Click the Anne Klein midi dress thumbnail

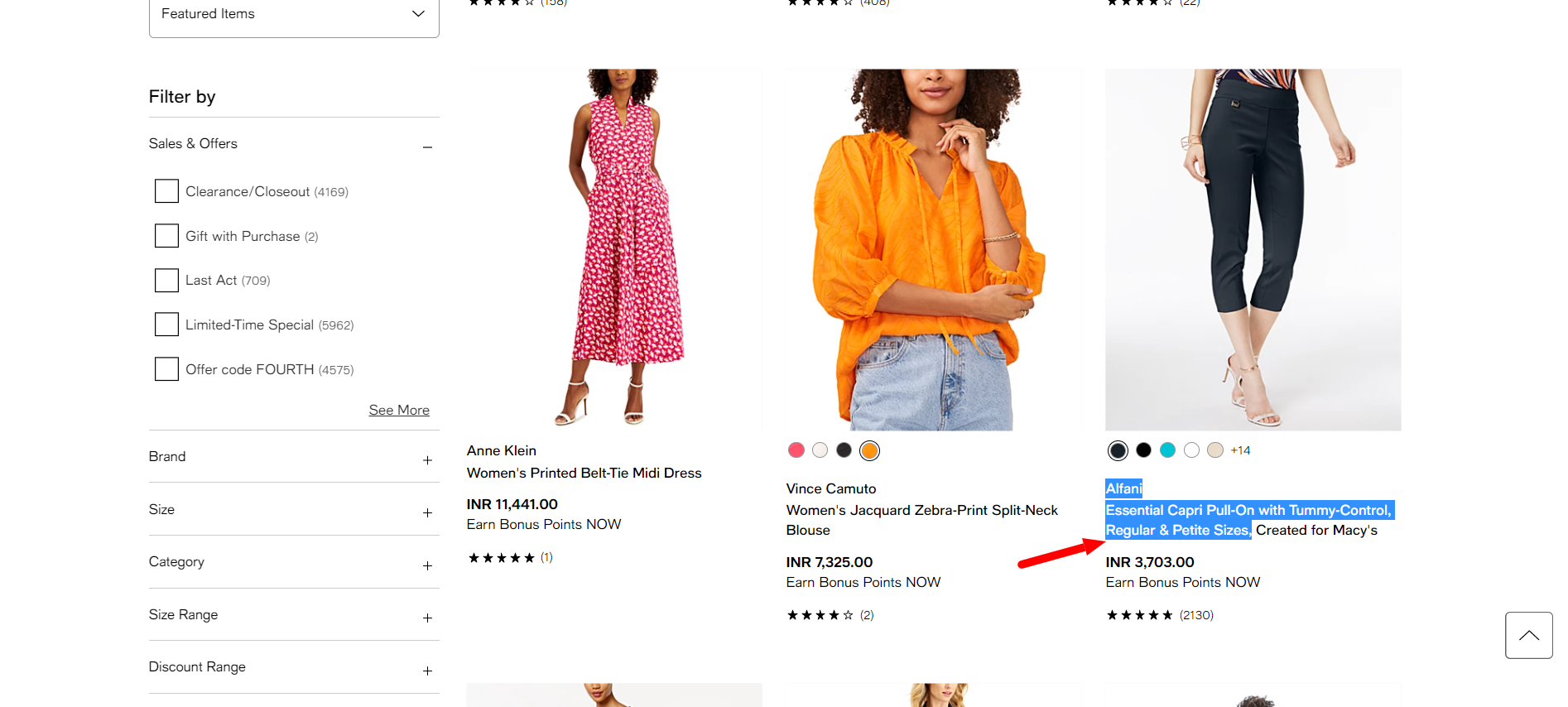[613, 248]
